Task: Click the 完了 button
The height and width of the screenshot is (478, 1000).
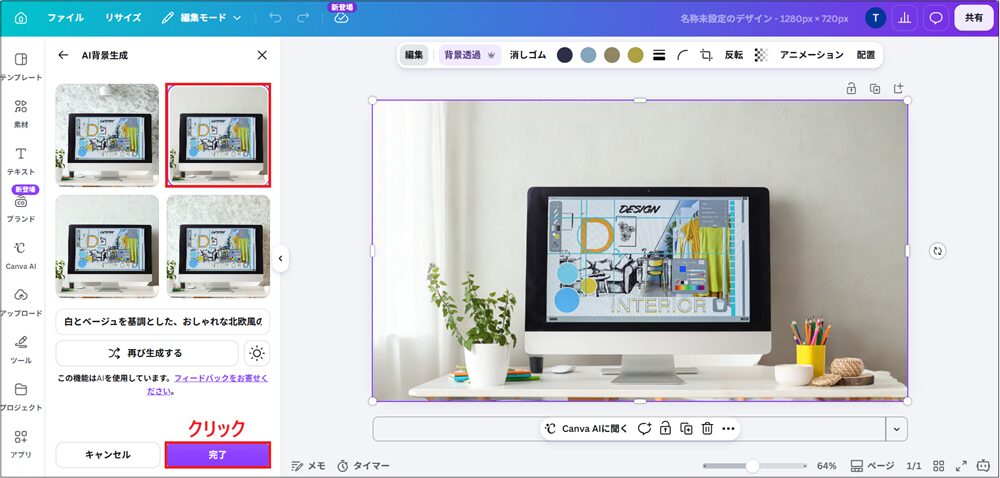Action: (217, 455)
